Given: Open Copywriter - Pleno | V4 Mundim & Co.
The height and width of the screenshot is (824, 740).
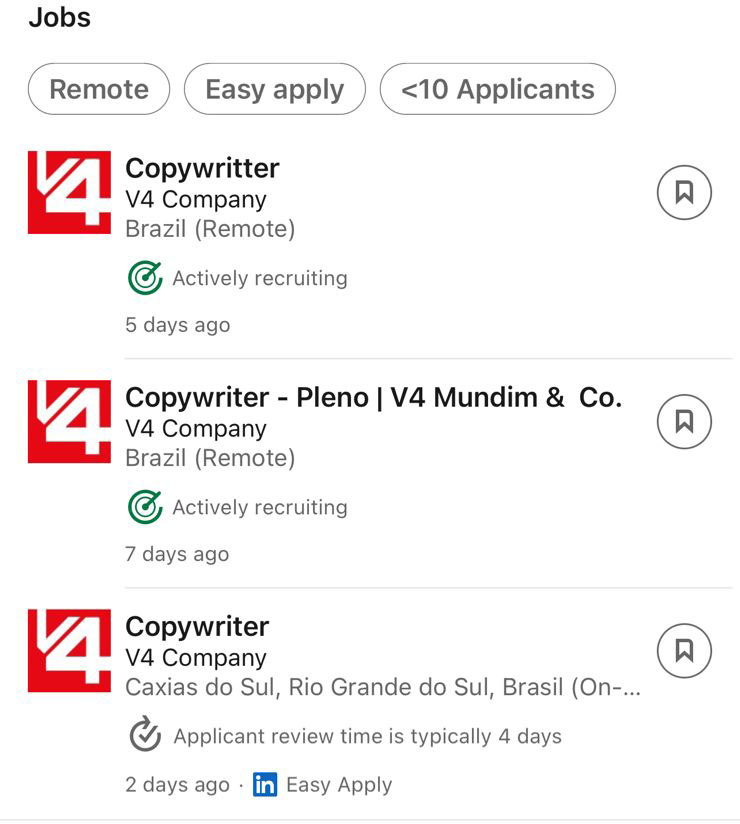Looking at the screenshot, I should point(374,397).
